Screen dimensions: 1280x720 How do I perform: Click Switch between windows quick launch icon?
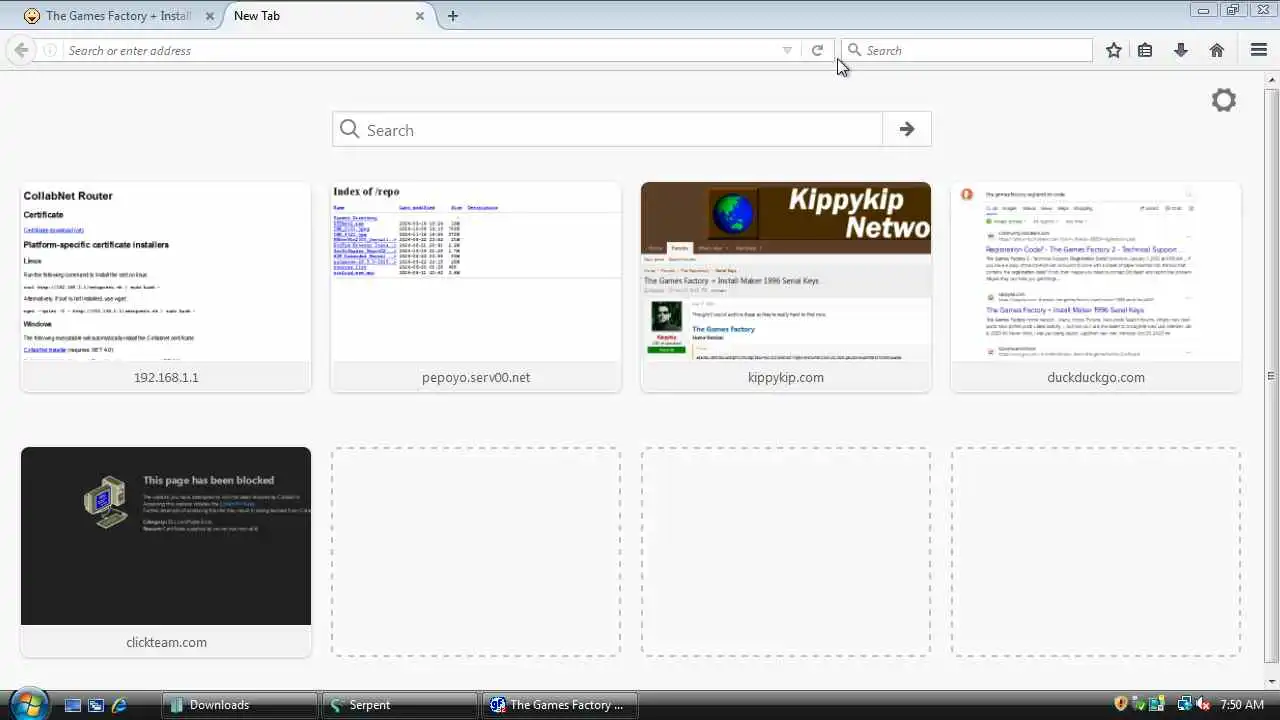point(96,705)
